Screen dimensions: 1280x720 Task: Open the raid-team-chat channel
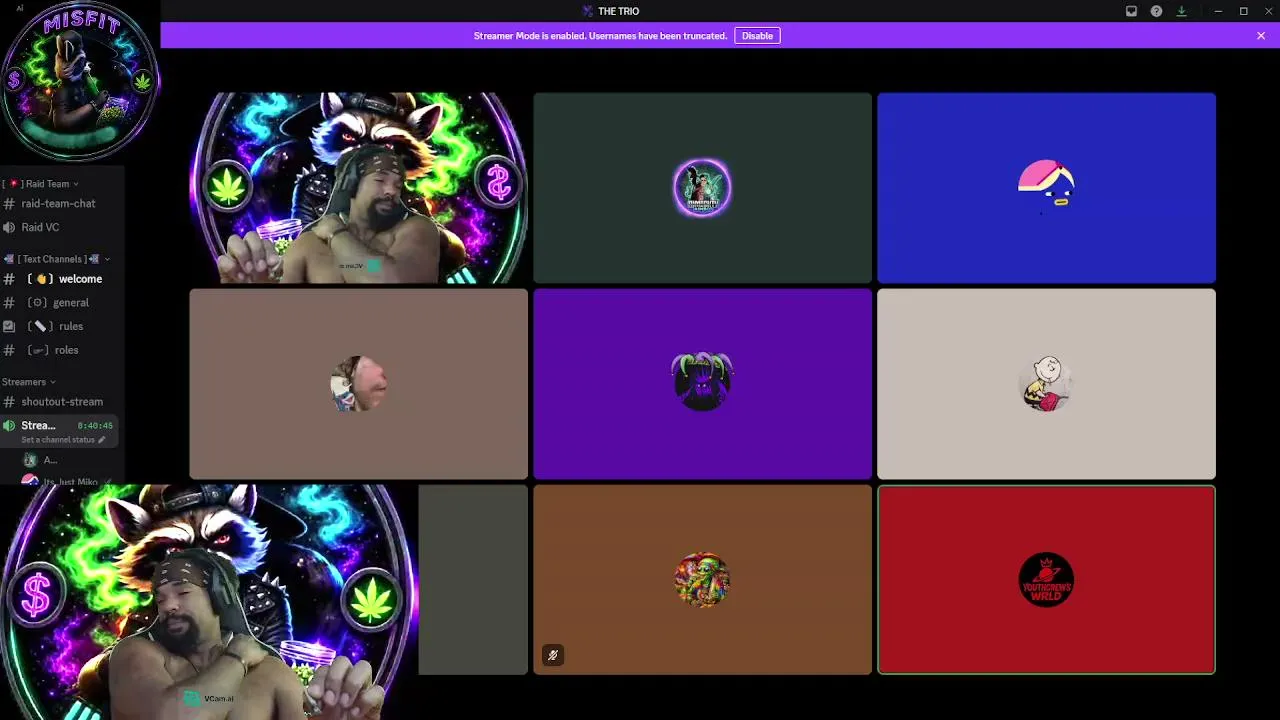click(x=60, y=203)
